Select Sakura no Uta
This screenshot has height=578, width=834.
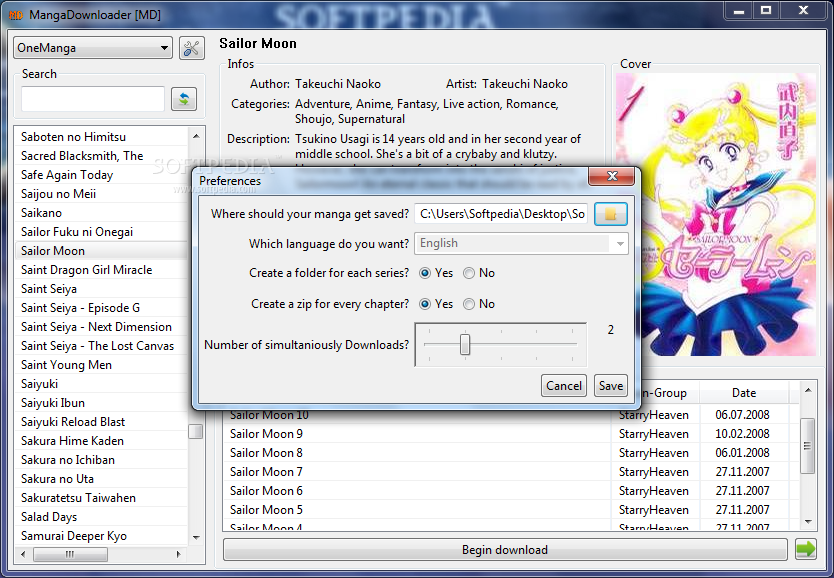[101, 479]
